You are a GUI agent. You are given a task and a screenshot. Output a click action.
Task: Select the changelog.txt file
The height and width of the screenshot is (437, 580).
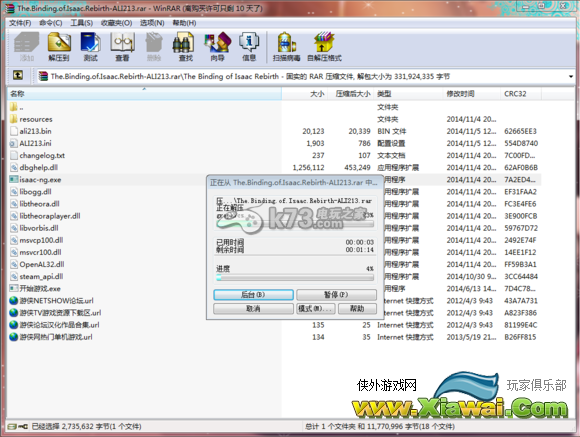[x=37, y=155]
